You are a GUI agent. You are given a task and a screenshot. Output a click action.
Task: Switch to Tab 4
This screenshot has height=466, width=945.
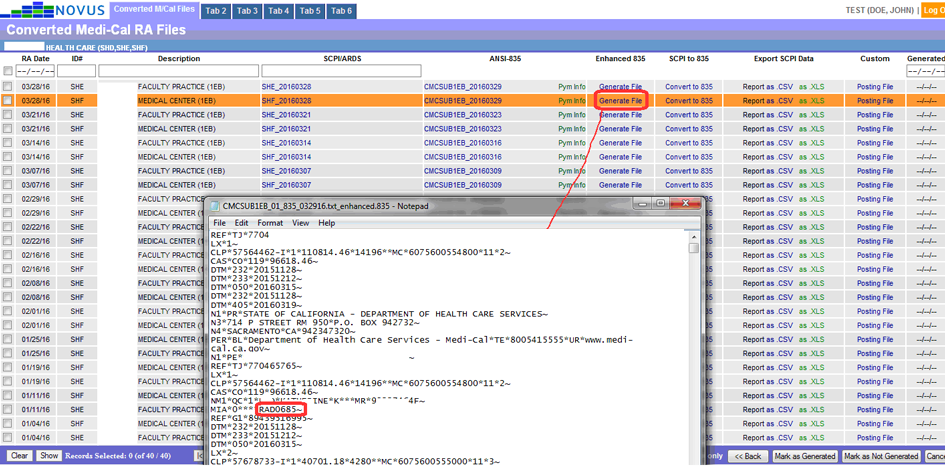coord(278,11)
